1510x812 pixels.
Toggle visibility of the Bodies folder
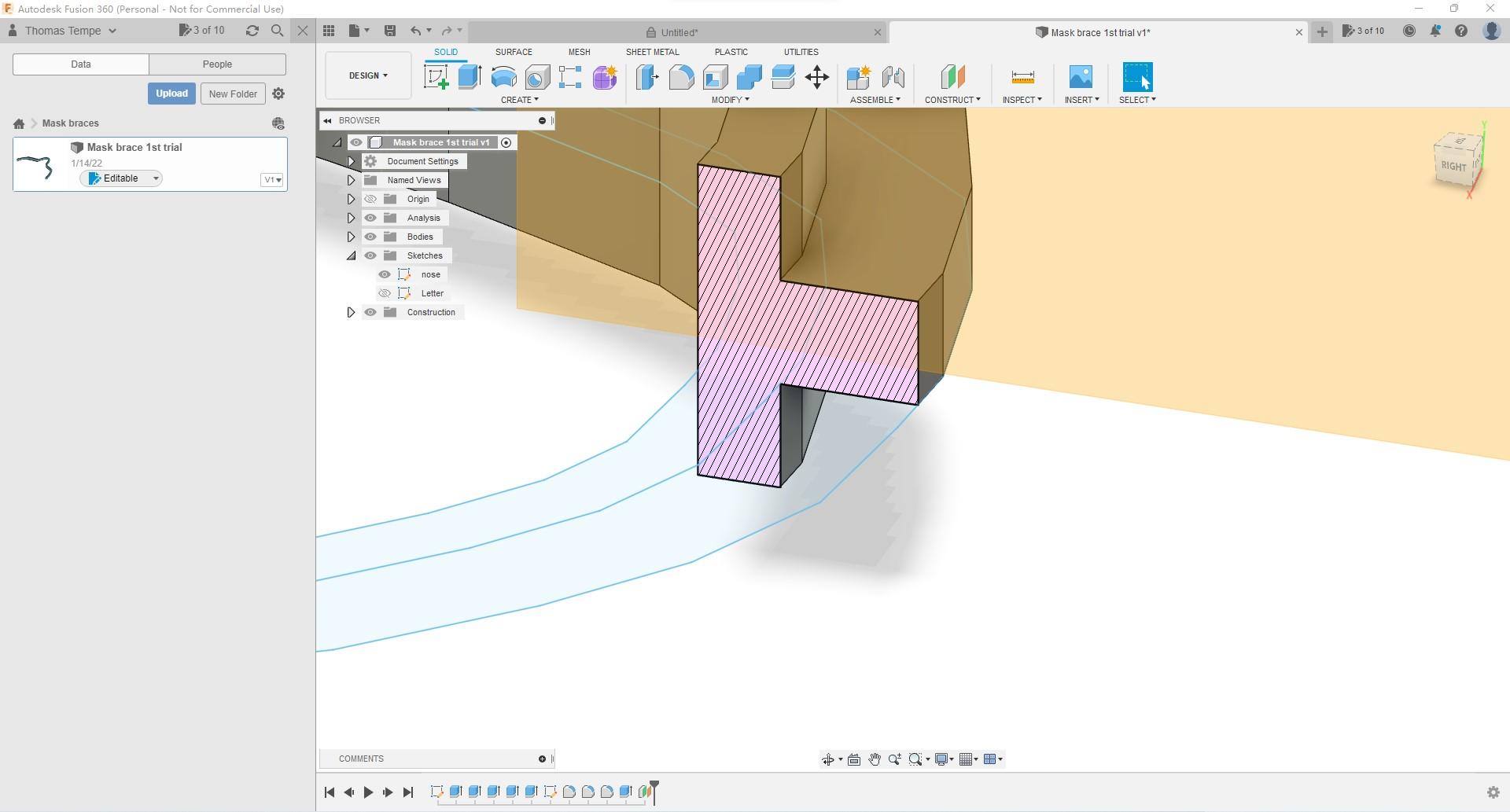pos(370,237)
